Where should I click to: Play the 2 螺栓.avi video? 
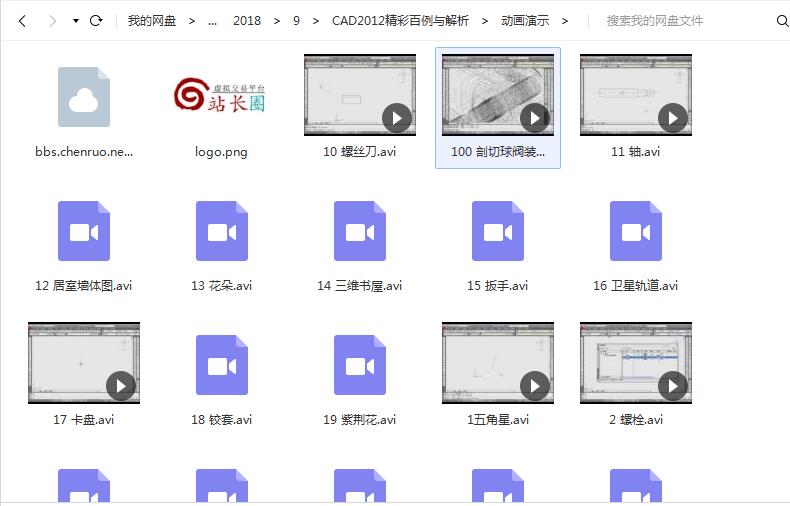pos(673,385)
